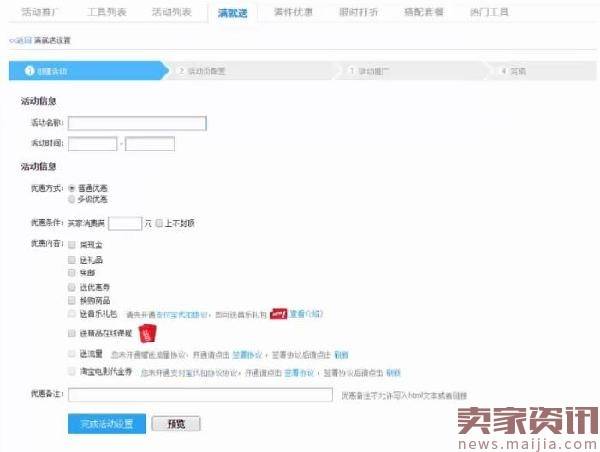Enable the 减现金 checkbox

click(x=72, y=245)
